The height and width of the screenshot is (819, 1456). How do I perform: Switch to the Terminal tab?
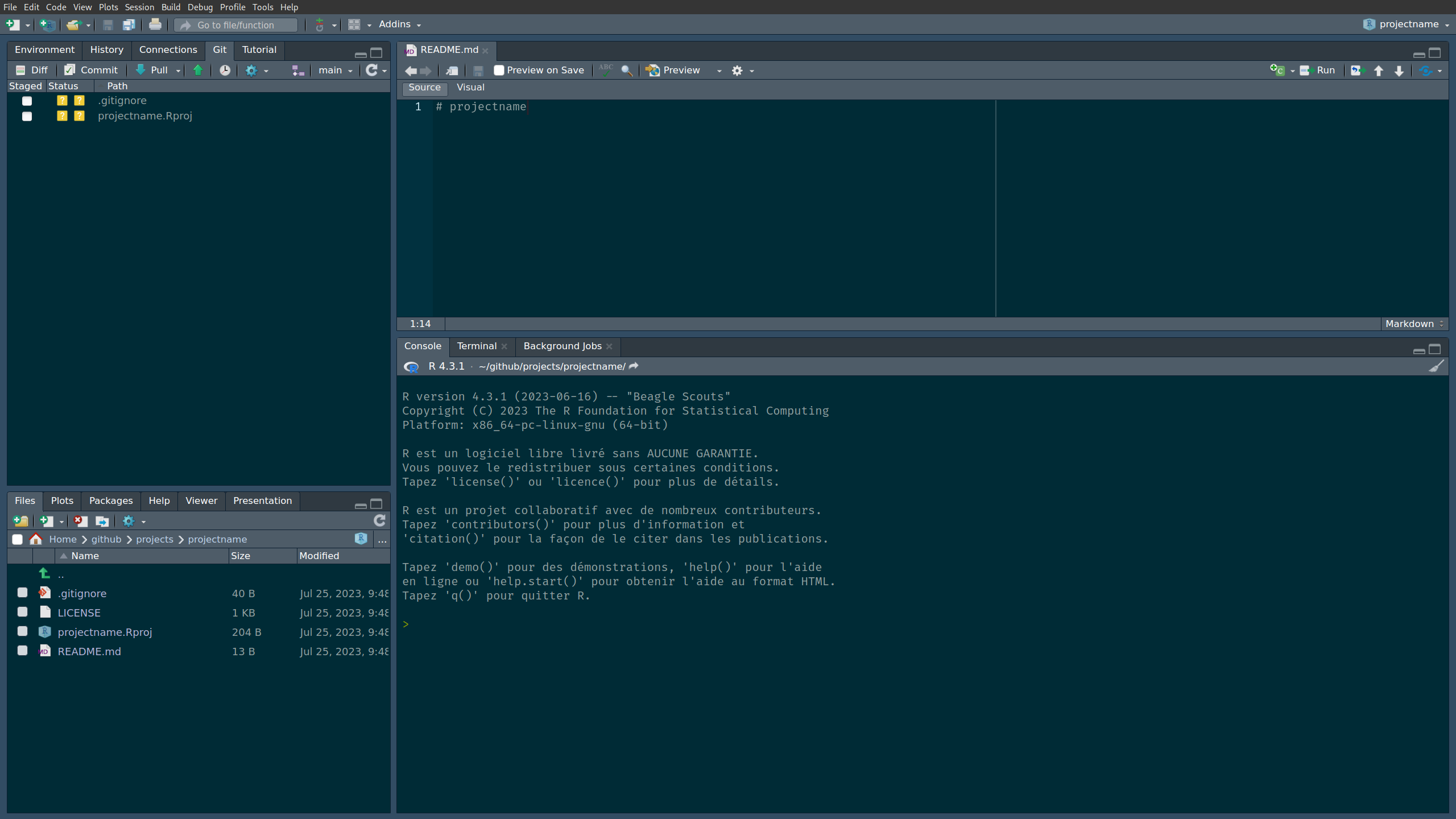(477, 346)
